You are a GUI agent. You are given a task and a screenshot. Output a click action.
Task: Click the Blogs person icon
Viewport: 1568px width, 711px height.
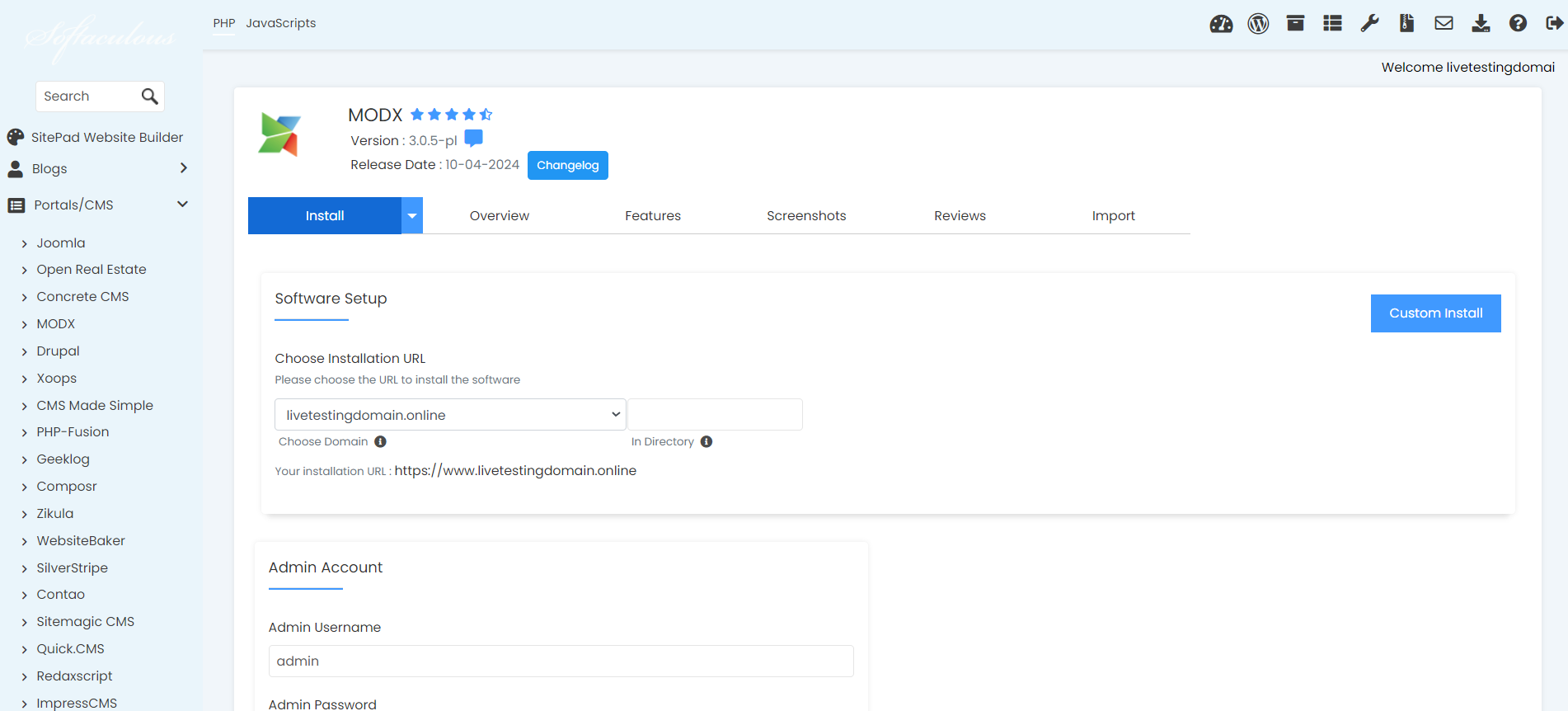(16, 169)
